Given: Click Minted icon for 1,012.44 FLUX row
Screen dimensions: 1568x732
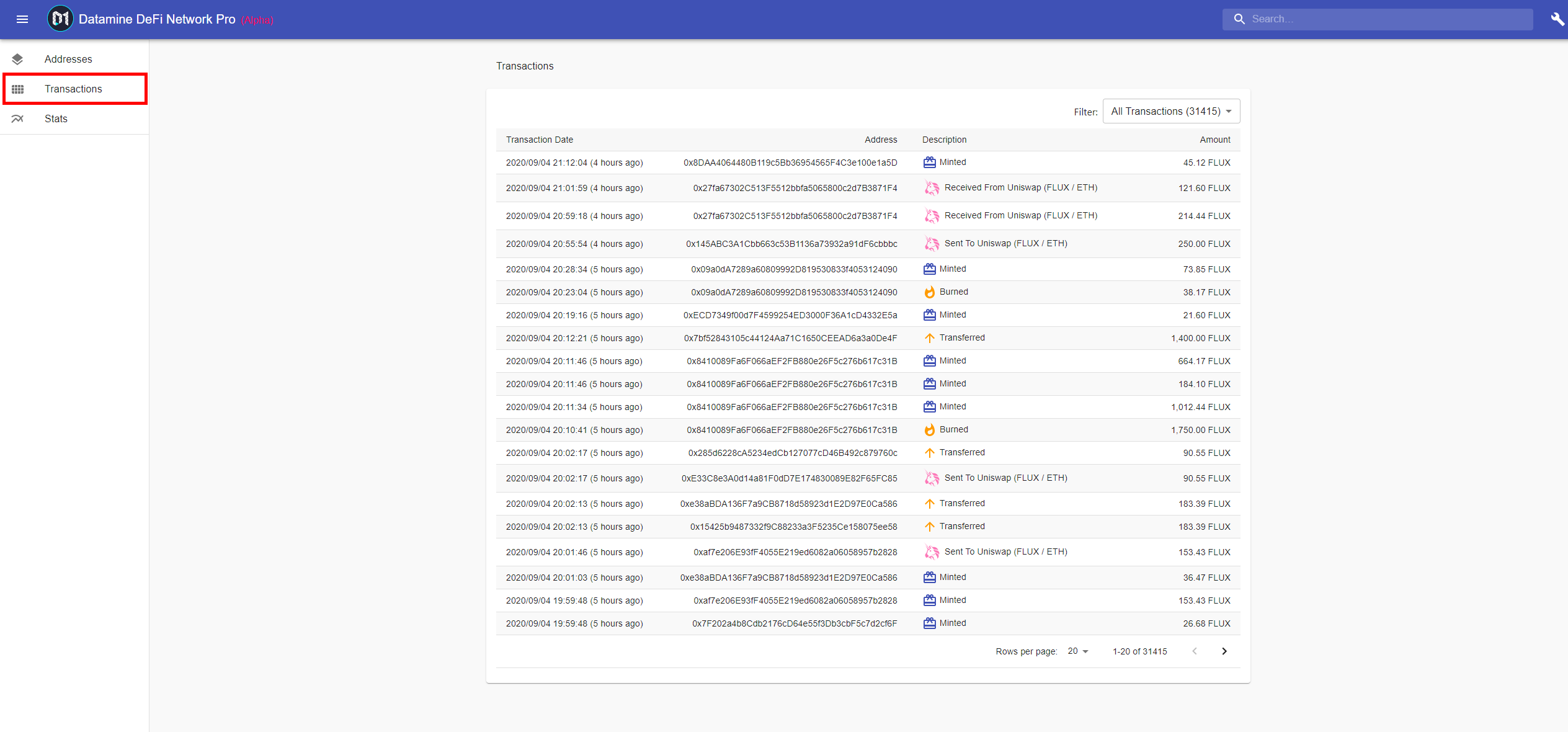Looking at the screenshot, I should coord(929,406).
